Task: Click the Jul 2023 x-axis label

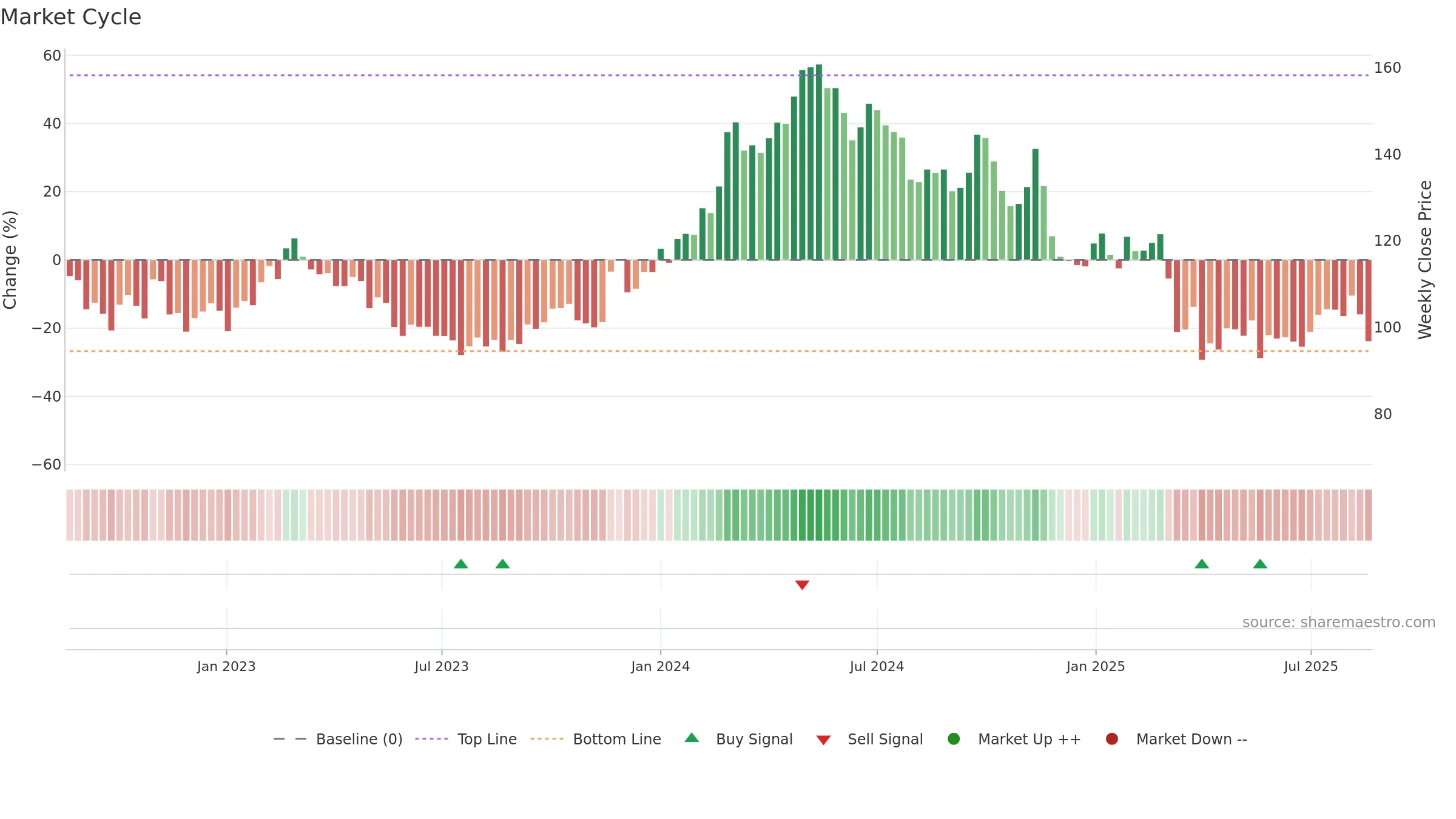Action: (x=442, y=666)
